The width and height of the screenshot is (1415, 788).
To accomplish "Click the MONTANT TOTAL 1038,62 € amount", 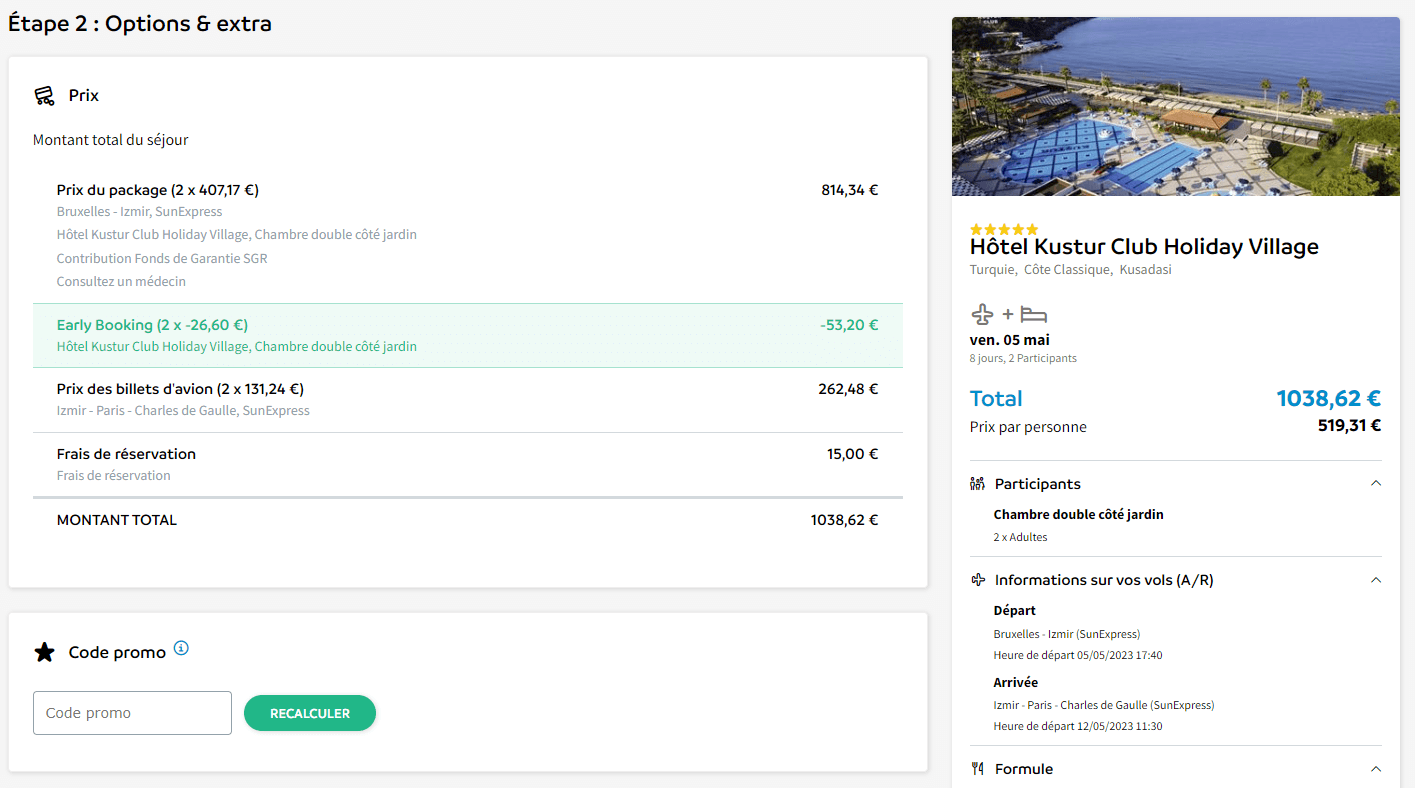I will click(845, 520).
